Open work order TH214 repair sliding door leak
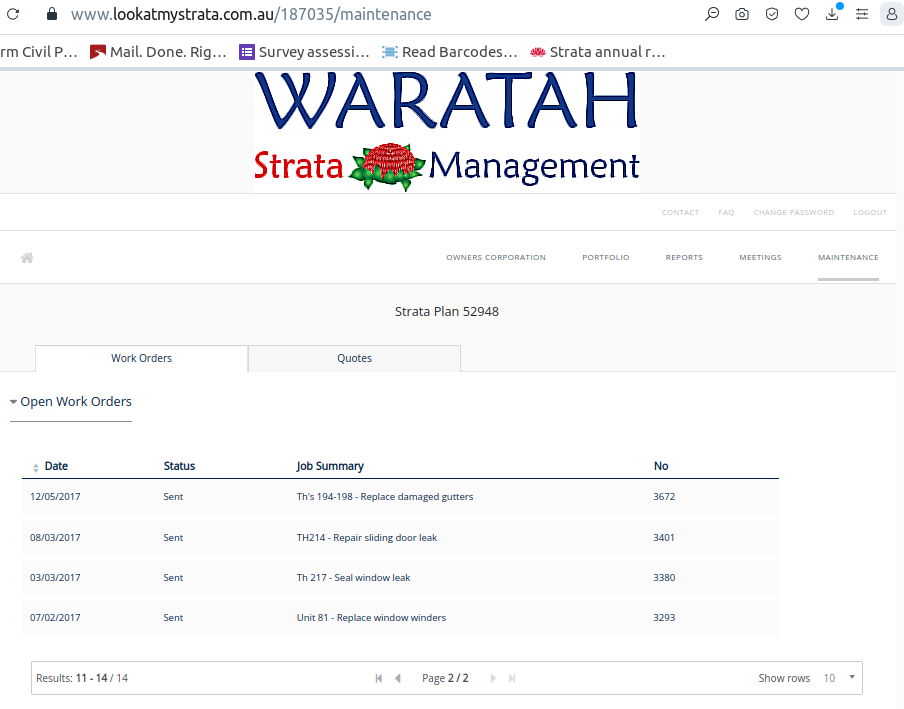This screenshot has width=904, height=709. (400, 538)
